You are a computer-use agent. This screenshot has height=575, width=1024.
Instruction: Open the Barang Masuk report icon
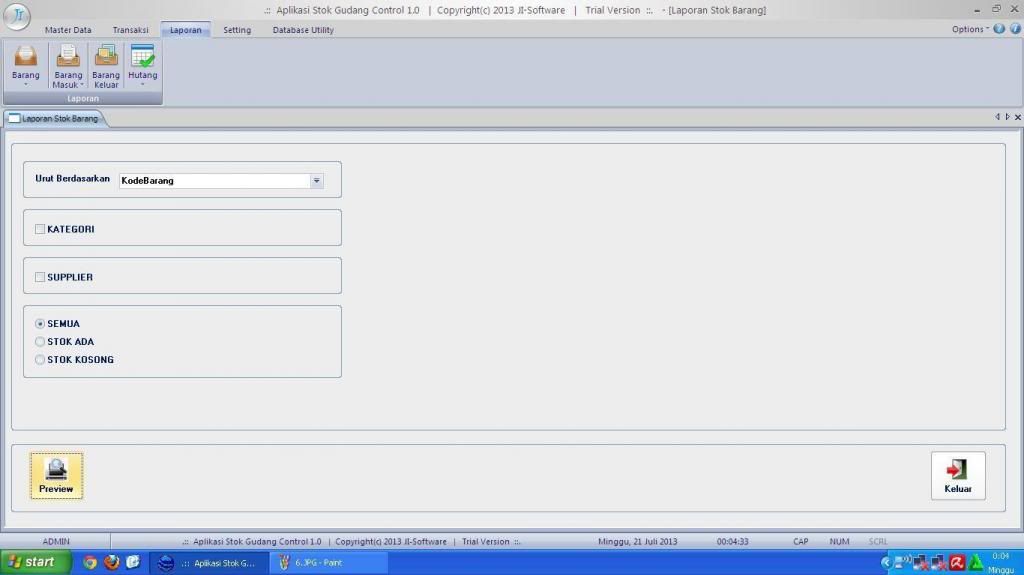click(68, 57)
